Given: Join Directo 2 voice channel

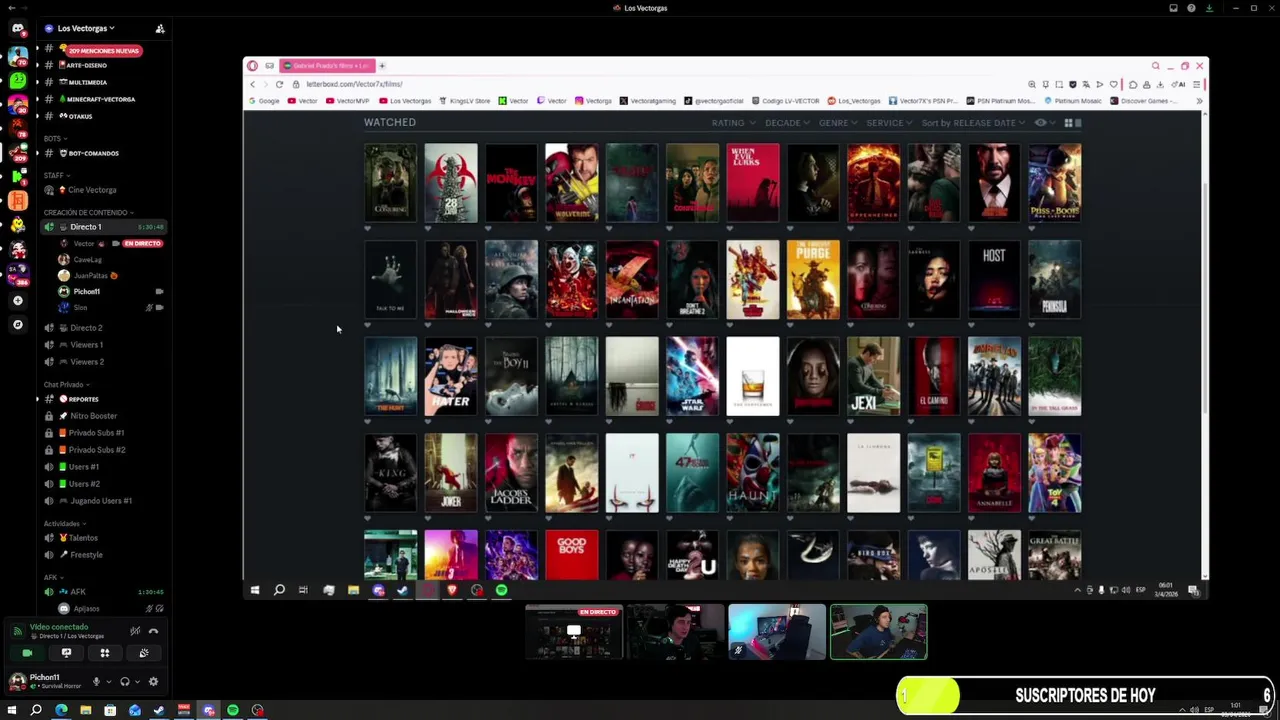Looking at the screenshot, I should [104, 328].
